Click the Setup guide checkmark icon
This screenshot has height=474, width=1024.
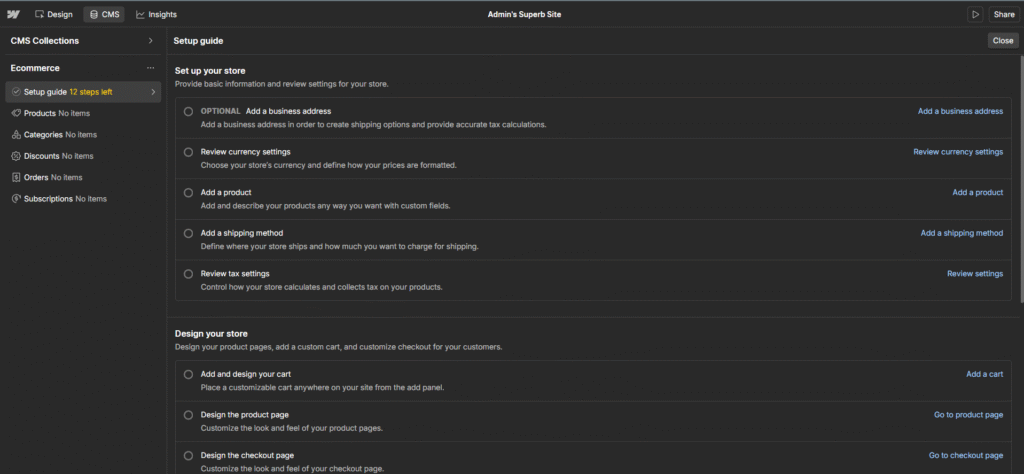[x=16, y=92]
